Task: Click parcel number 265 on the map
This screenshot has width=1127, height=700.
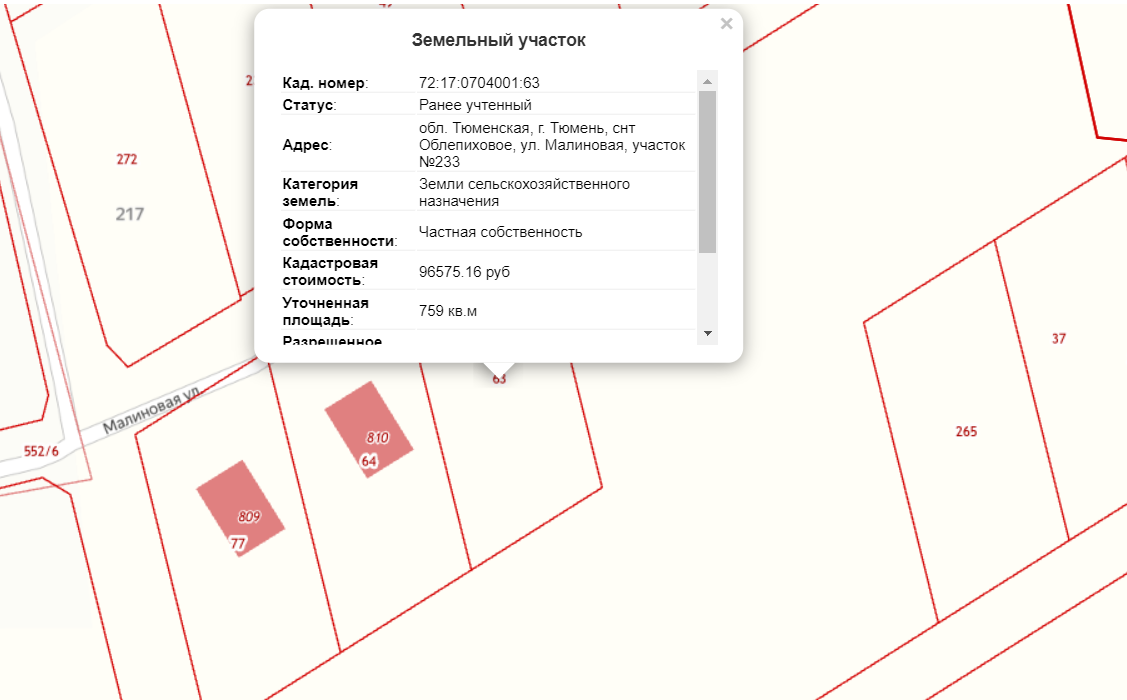Action: (966, 431)
